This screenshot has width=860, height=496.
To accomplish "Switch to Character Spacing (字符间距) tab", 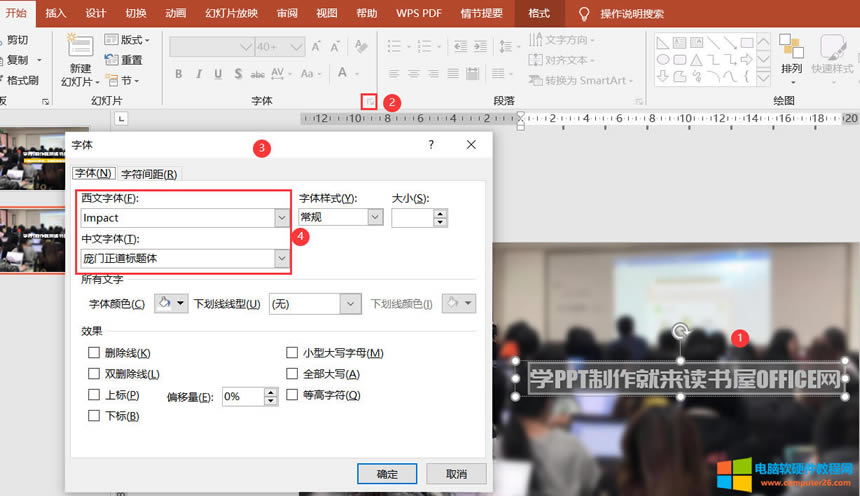I will 149,174.
